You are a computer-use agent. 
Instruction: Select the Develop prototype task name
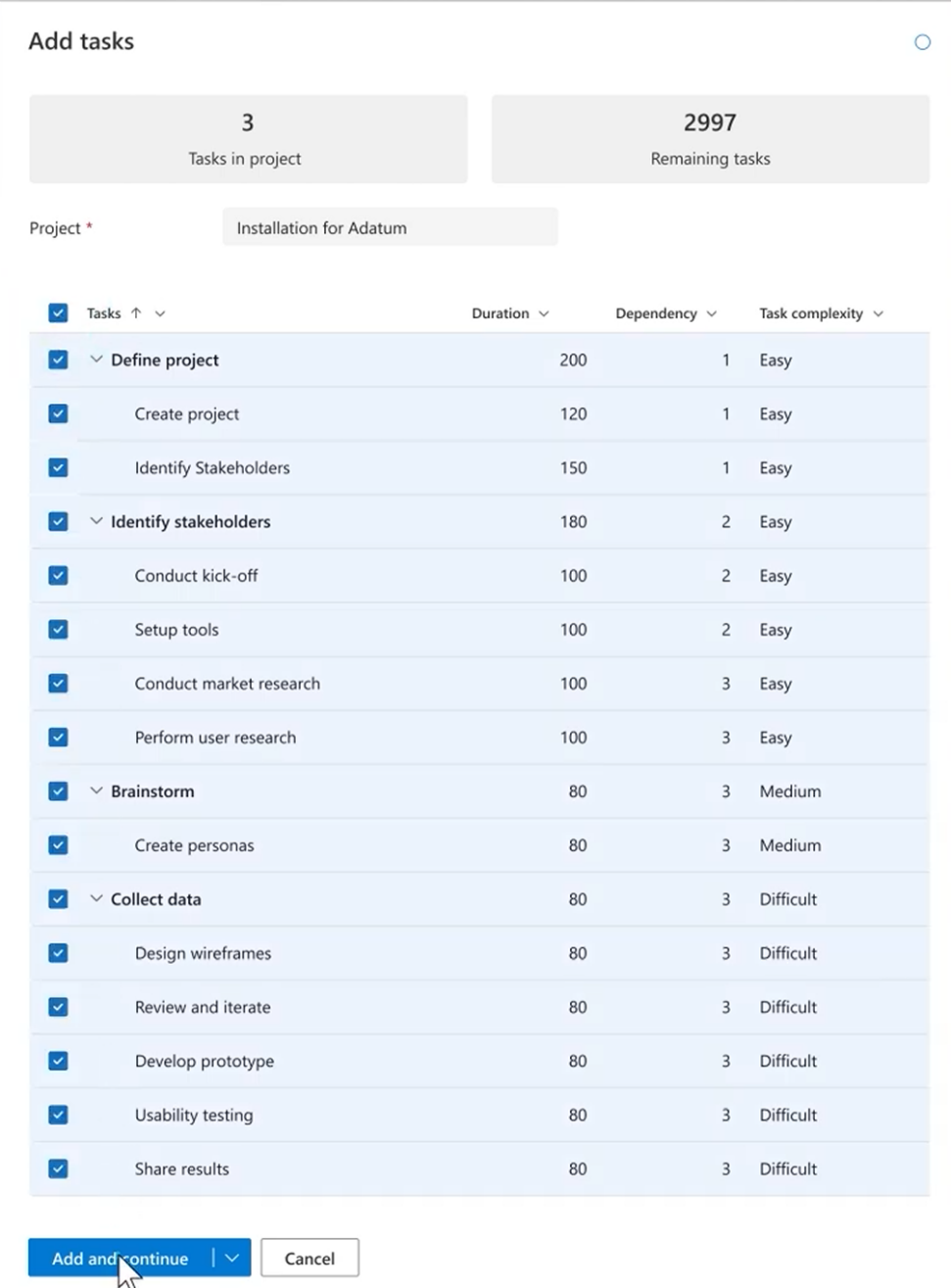click(x=205, y=1061)
